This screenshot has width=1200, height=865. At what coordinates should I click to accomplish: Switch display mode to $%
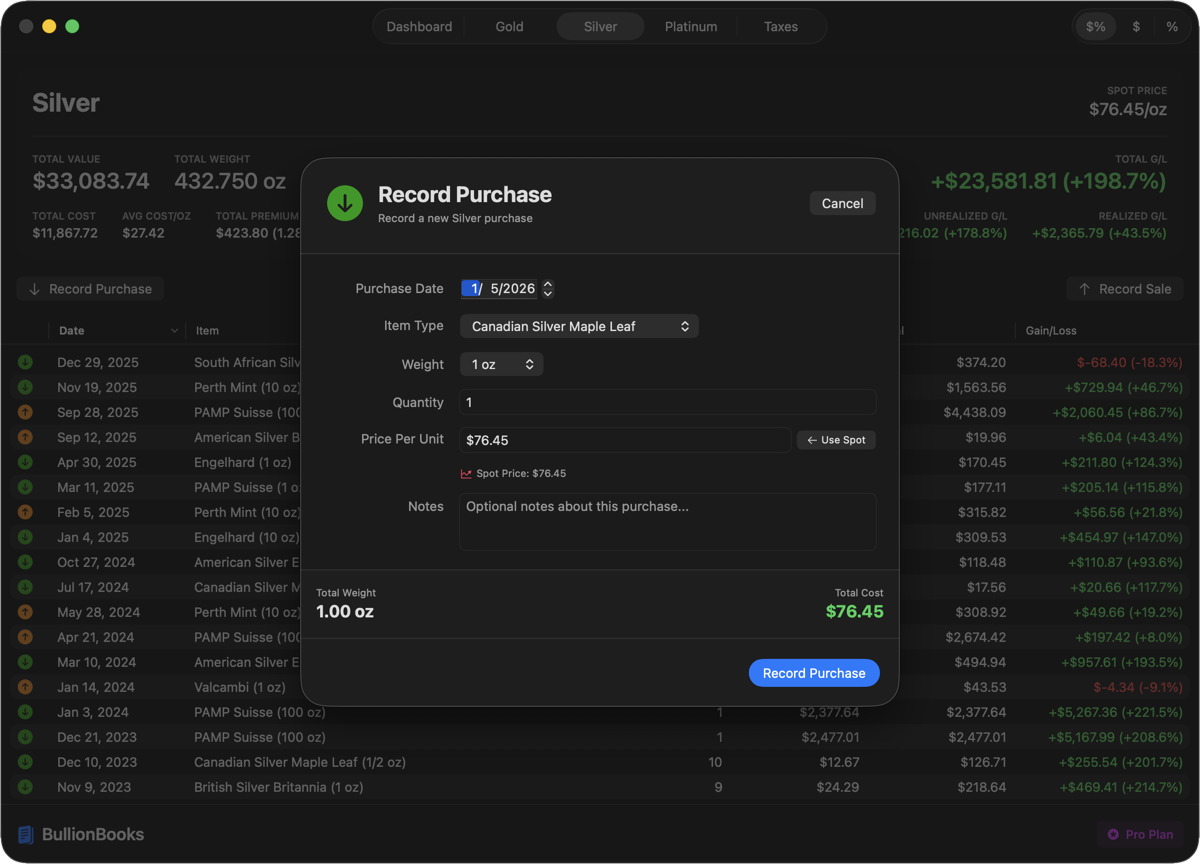(1096, 27)
